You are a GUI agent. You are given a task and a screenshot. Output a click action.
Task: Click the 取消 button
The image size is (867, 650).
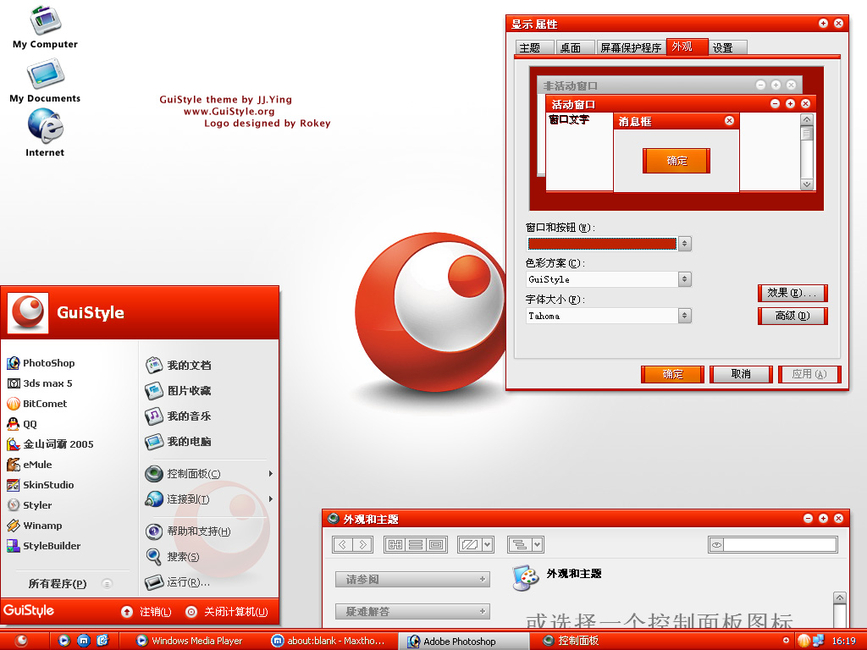click(741, 374)
